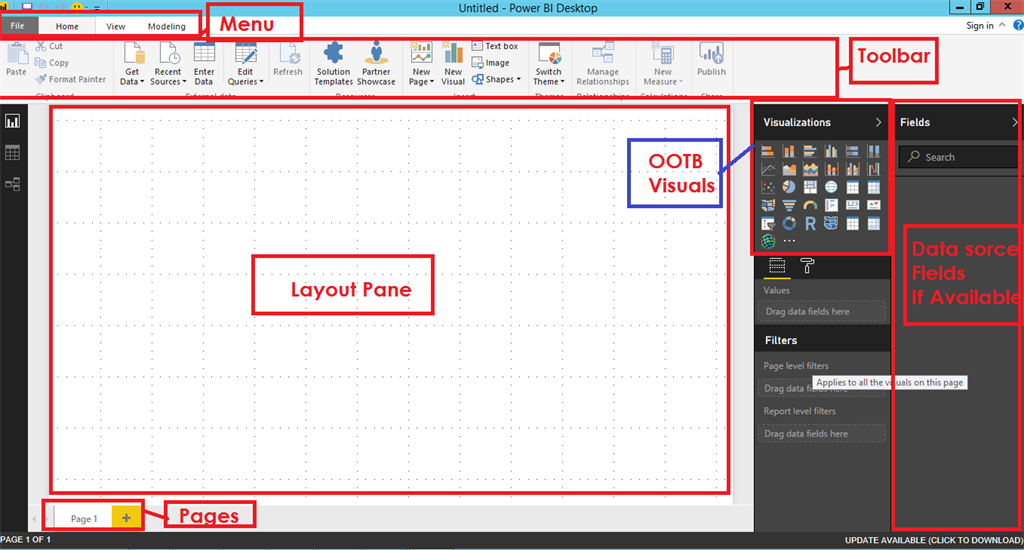Insert a Text box
1024x550 pixels.
(495, 46)
